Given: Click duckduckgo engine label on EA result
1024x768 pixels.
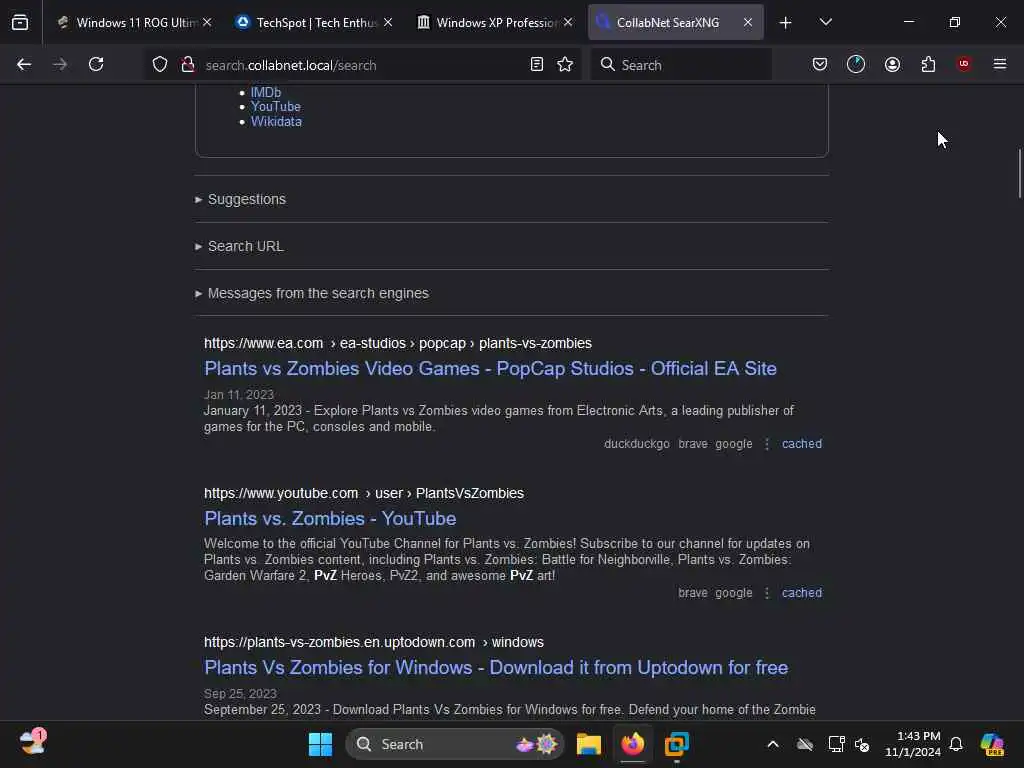Looking at the screenshot, I should pyautogui.click(x=637, y=444).
